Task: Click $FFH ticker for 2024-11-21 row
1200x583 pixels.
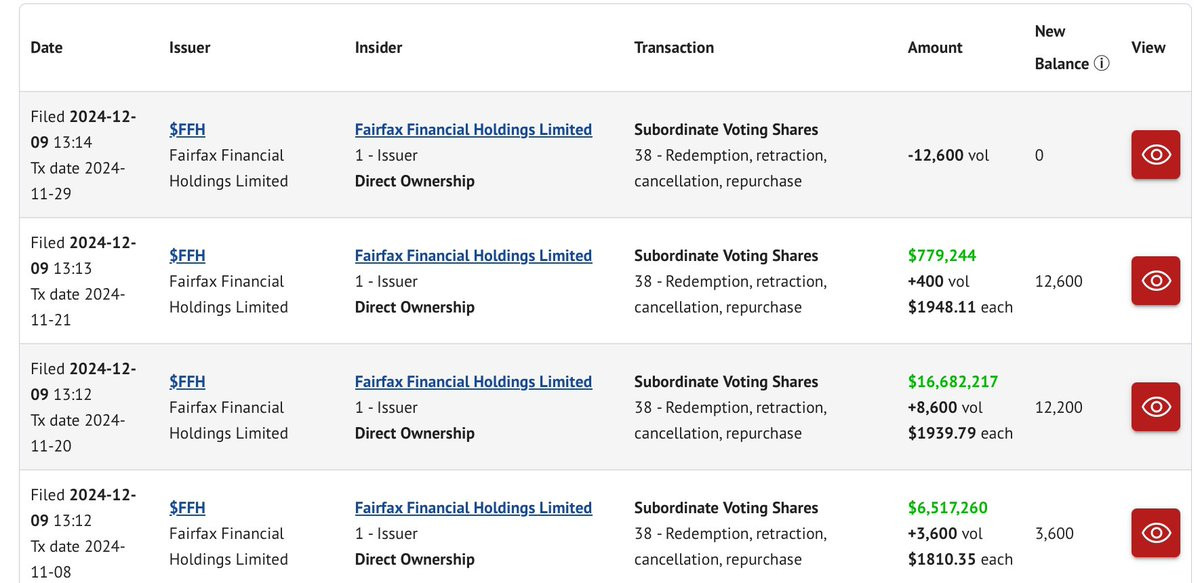Action: click(x=187, y=255)
